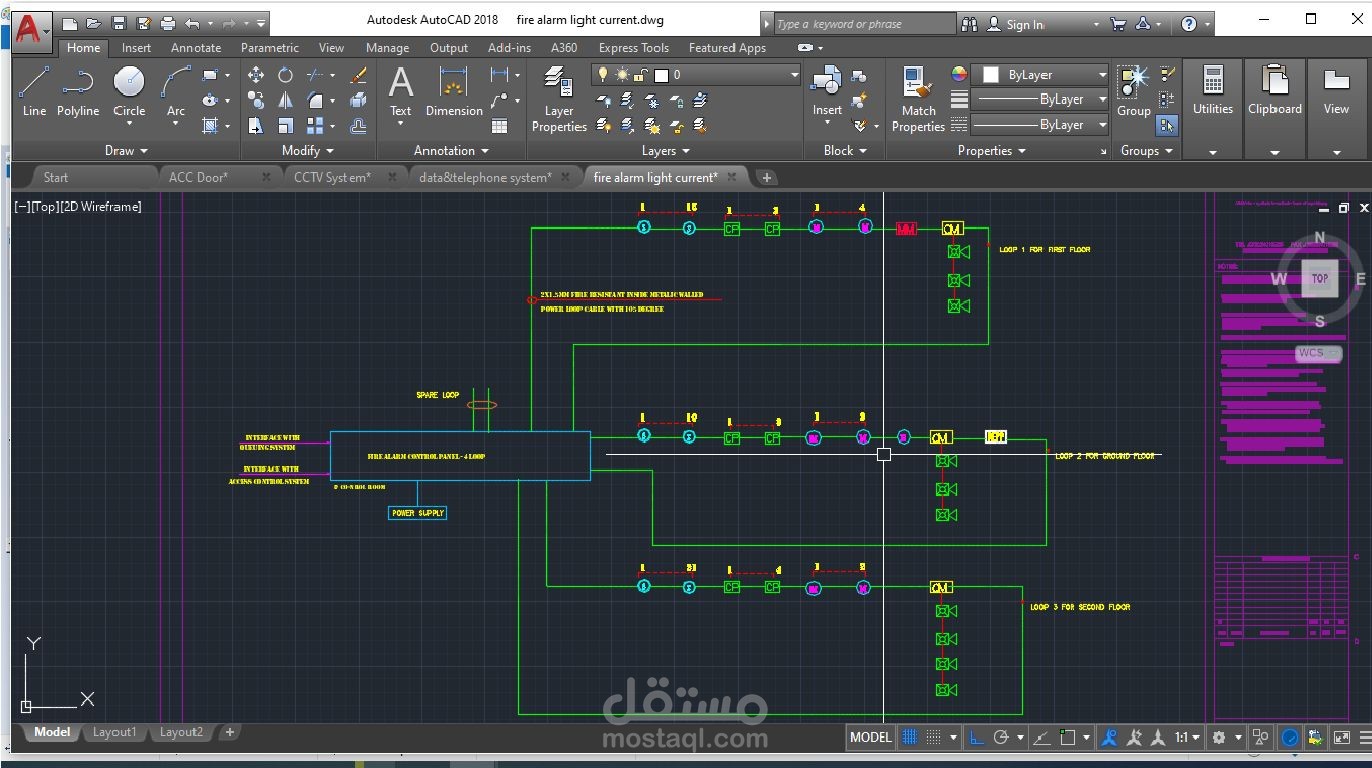
Task: Open the object color wheel icon
Action: (958, 74)
